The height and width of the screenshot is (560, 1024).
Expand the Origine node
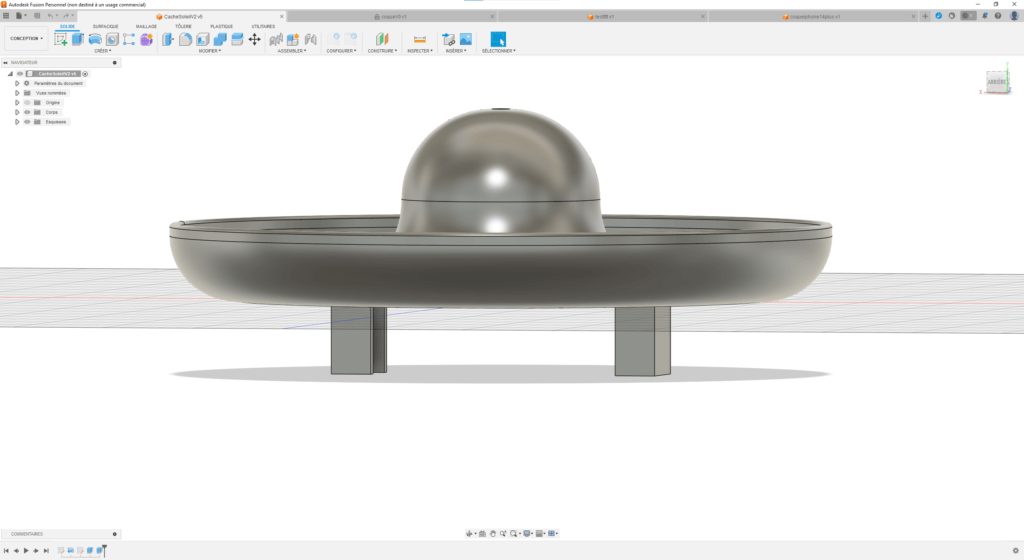(17, 102)
